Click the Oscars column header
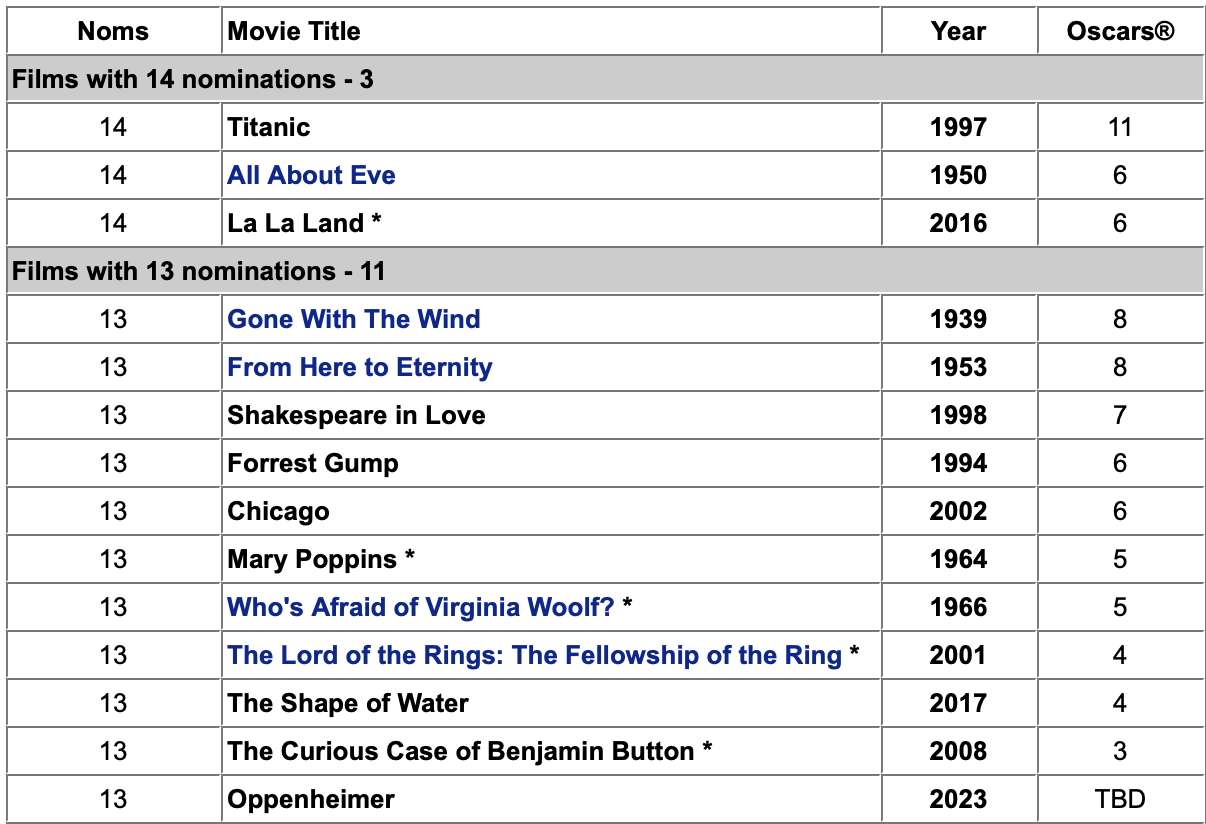Image resolution: width=1206 pixels, height=824 pixels. [x=1119, y=31]
